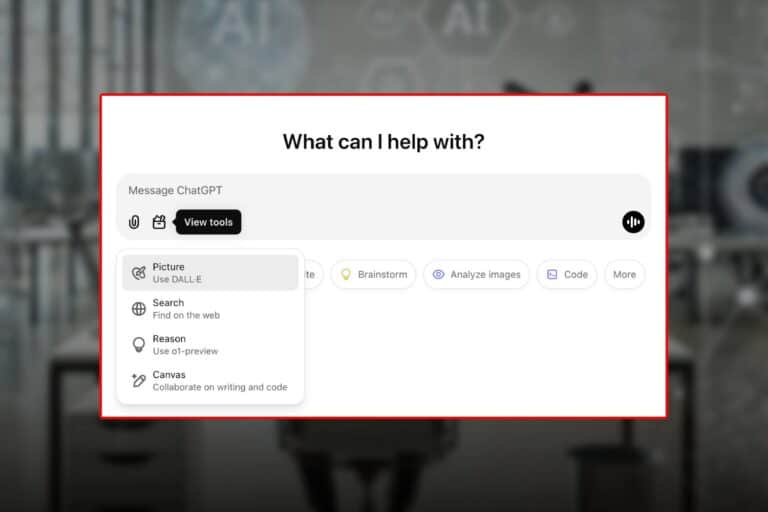Select Picture Use DALL-E menu entry
This screenshot has height=512, width=768.
210,273
